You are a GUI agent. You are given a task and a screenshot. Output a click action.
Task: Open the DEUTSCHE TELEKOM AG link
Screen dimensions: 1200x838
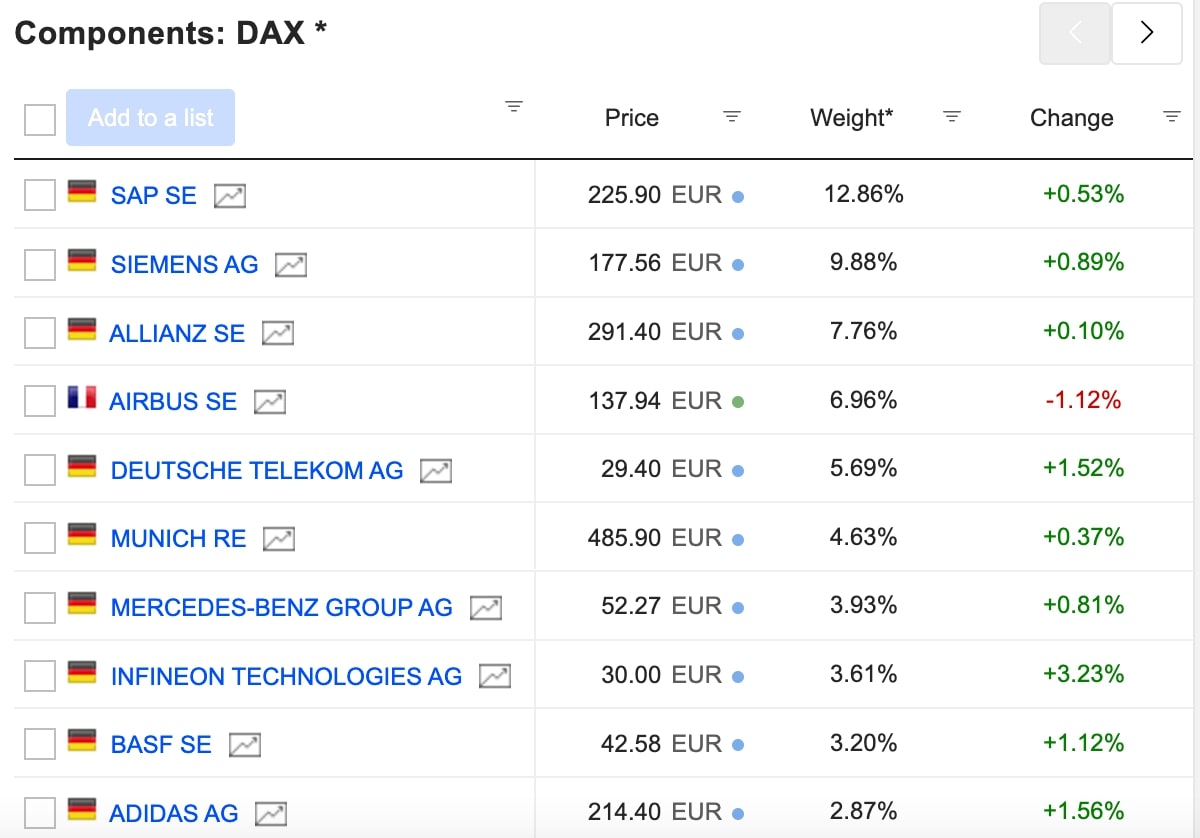[257, 470]
